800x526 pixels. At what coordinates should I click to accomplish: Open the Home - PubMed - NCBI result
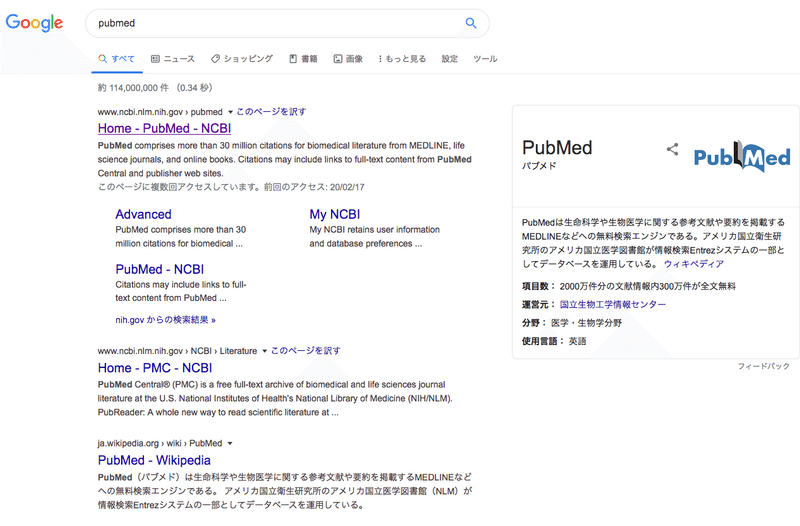pos(164,128)
